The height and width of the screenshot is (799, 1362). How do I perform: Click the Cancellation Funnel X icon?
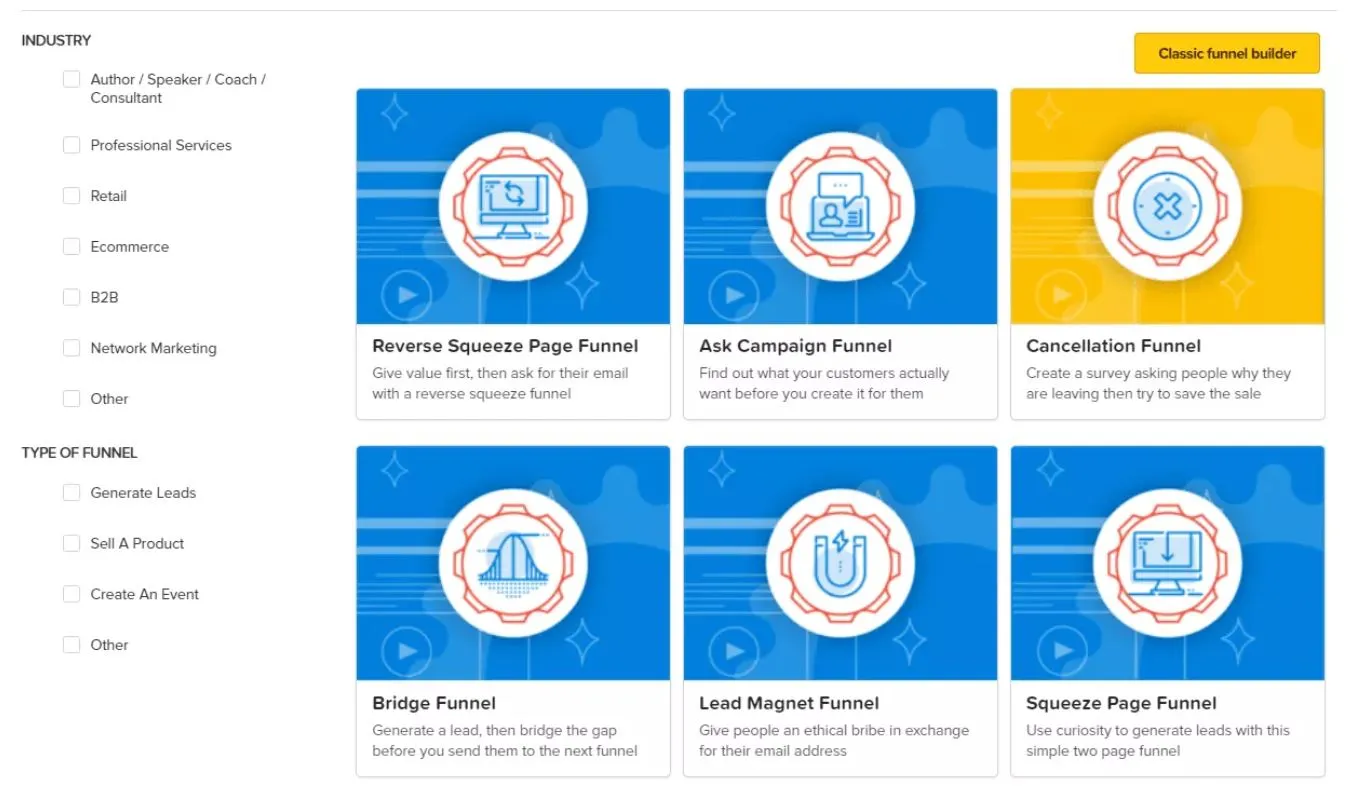point(1167,207)
